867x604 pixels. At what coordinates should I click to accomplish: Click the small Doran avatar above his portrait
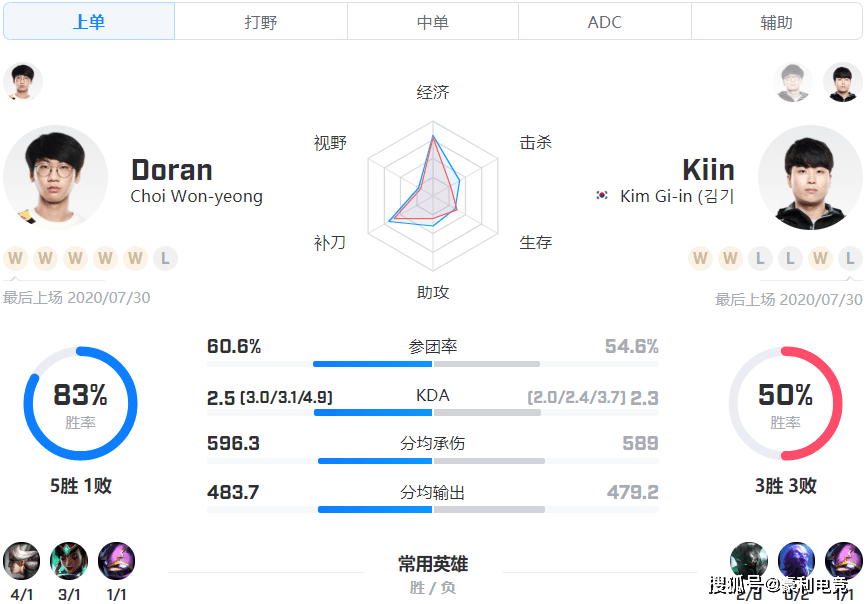point(22,82)
